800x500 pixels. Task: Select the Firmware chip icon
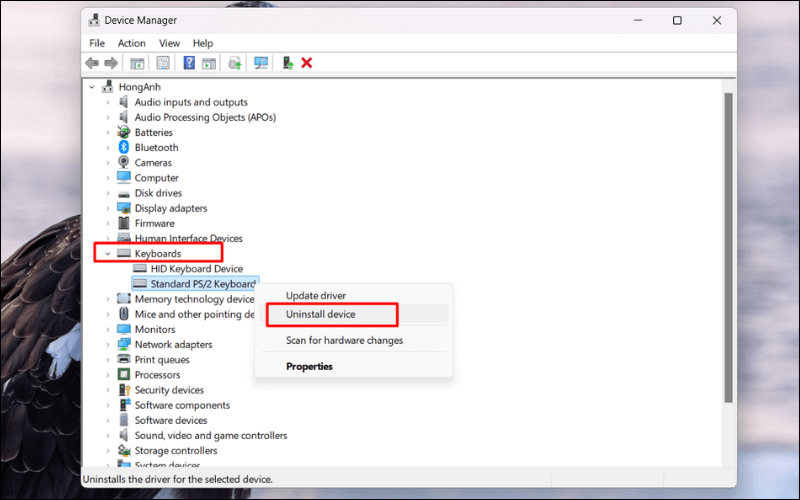click(123, 223)
